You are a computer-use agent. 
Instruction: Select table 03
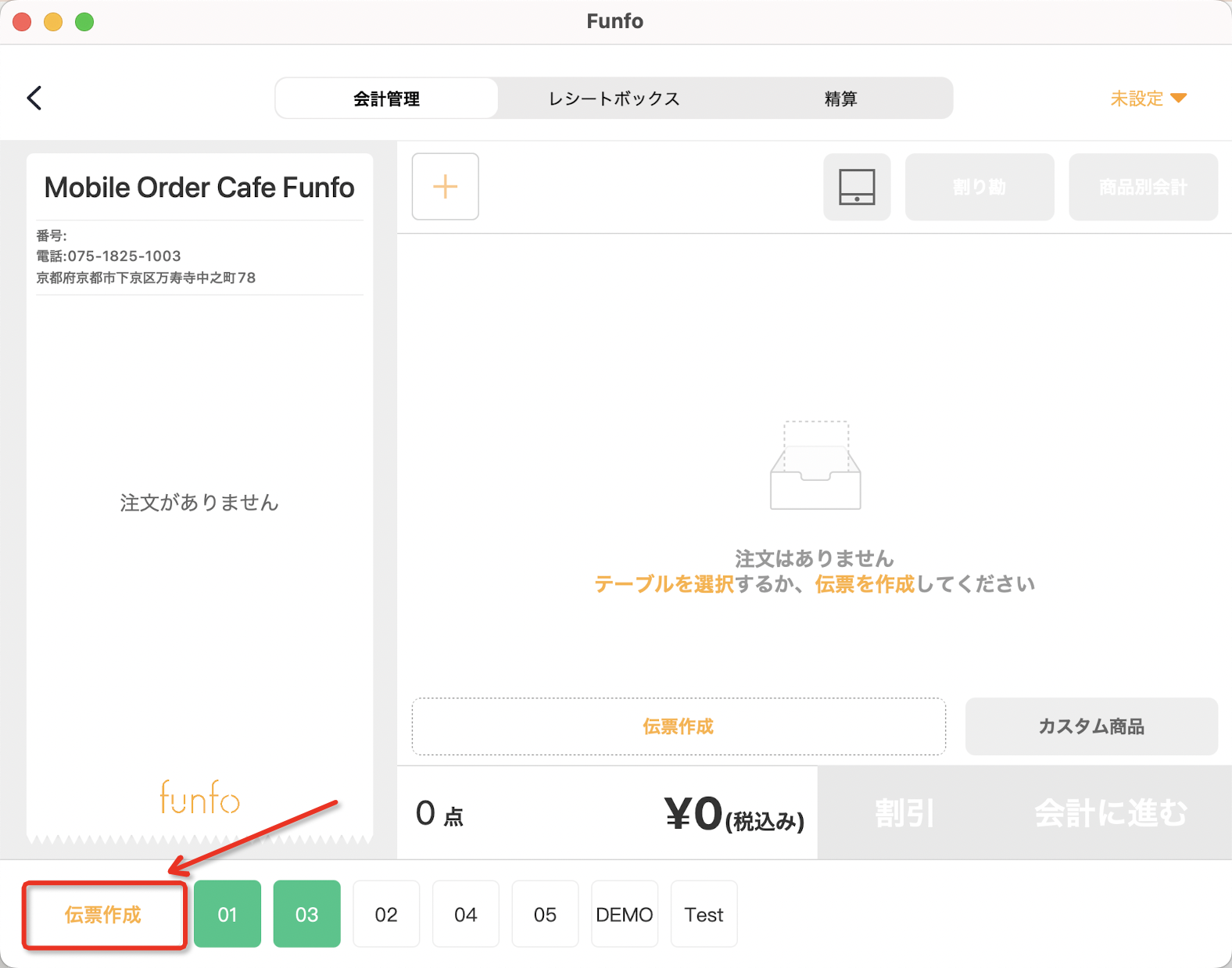coord(307,914)
